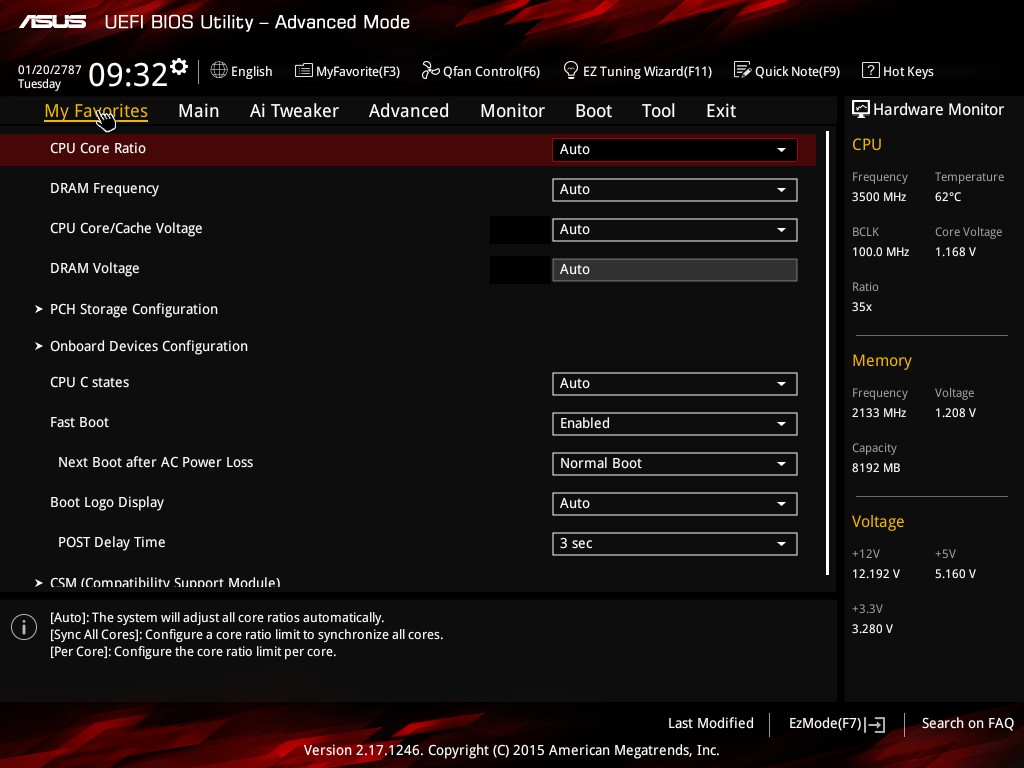Screen dimensions: 1024x768
Task: Select the DRAM Frequency label
Action: [x=104, y=189]
